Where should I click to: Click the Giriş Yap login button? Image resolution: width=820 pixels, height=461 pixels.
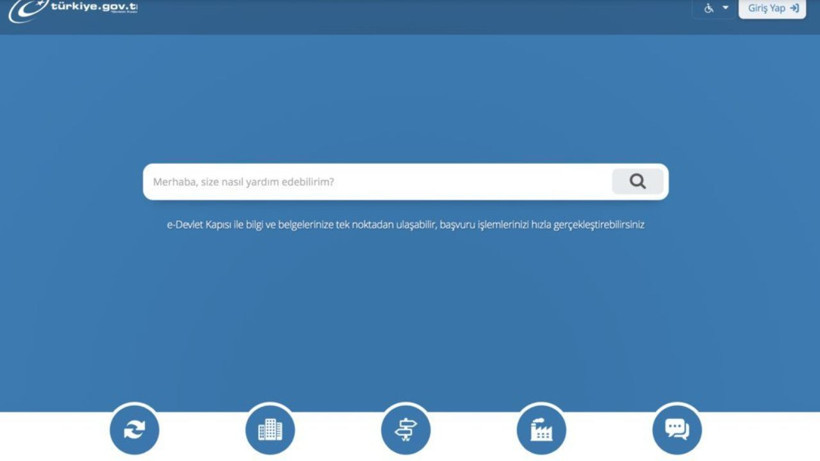pos(772,9)
